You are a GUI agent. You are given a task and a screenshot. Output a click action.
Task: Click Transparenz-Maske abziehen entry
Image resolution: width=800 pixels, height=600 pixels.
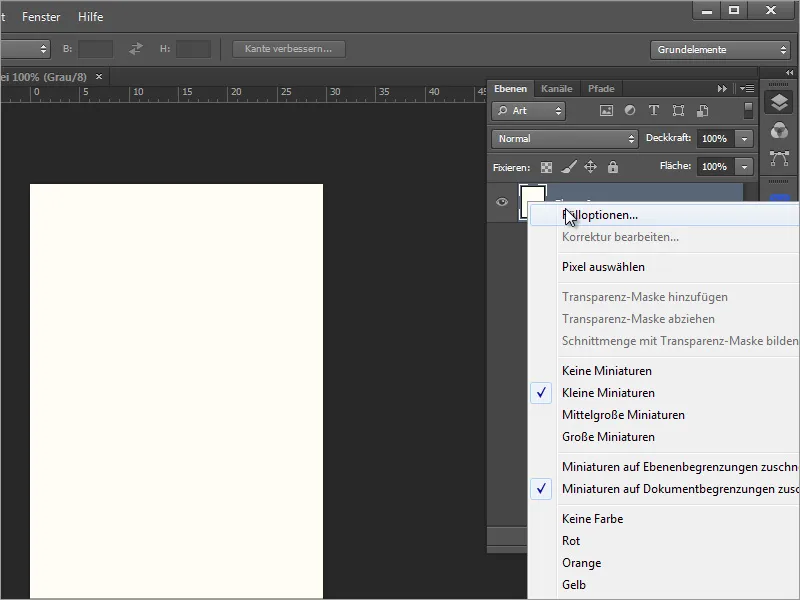664,319
